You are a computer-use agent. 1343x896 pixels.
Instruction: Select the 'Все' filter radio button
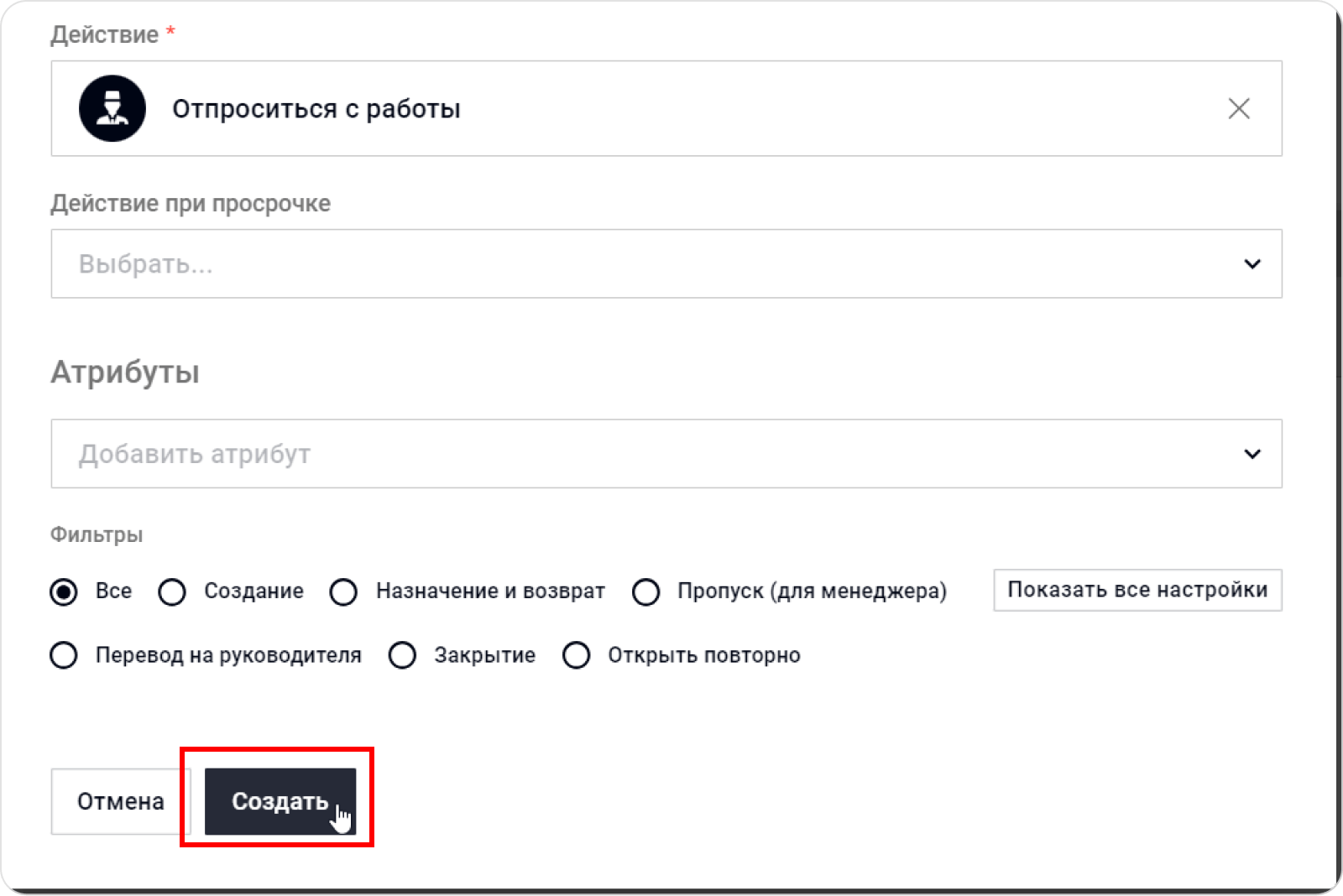(64, 591)
